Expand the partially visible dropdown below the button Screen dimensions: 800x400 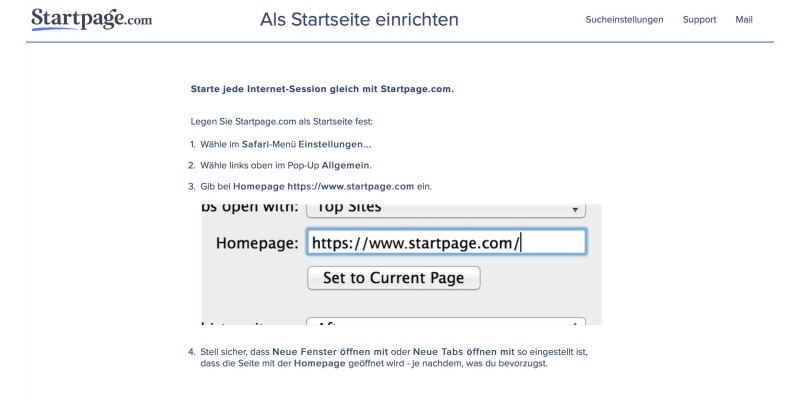445,322
